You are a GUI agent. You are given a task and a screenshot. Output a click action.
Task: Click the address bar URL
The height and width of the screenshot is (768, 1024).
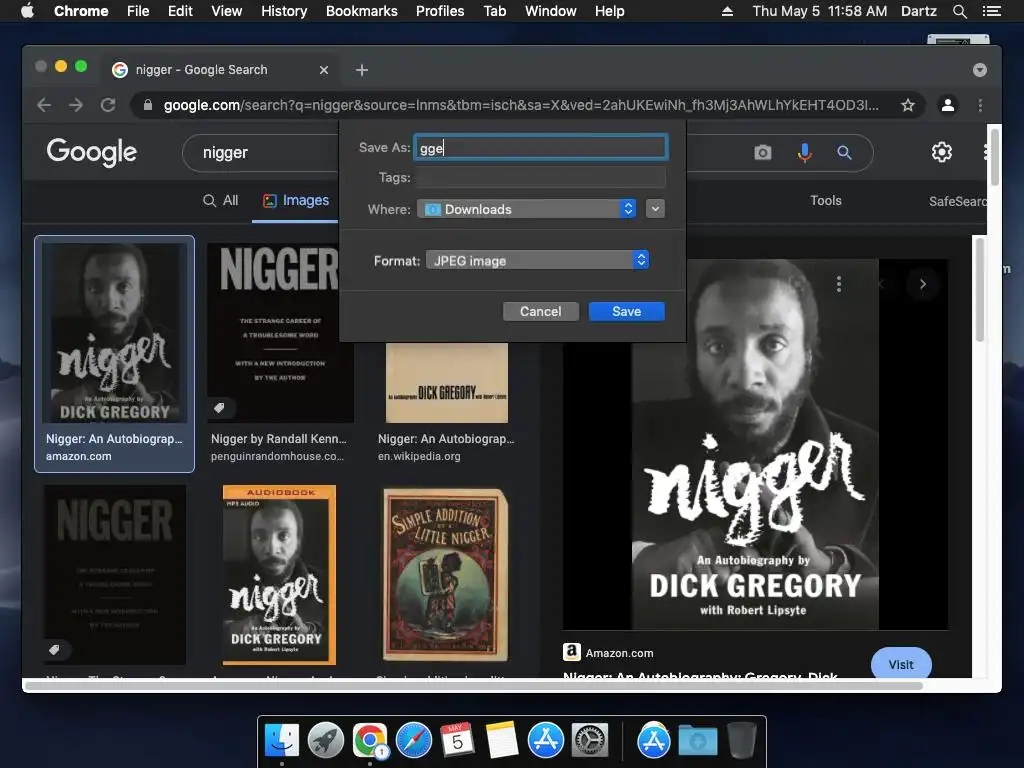tap(521, 105)
